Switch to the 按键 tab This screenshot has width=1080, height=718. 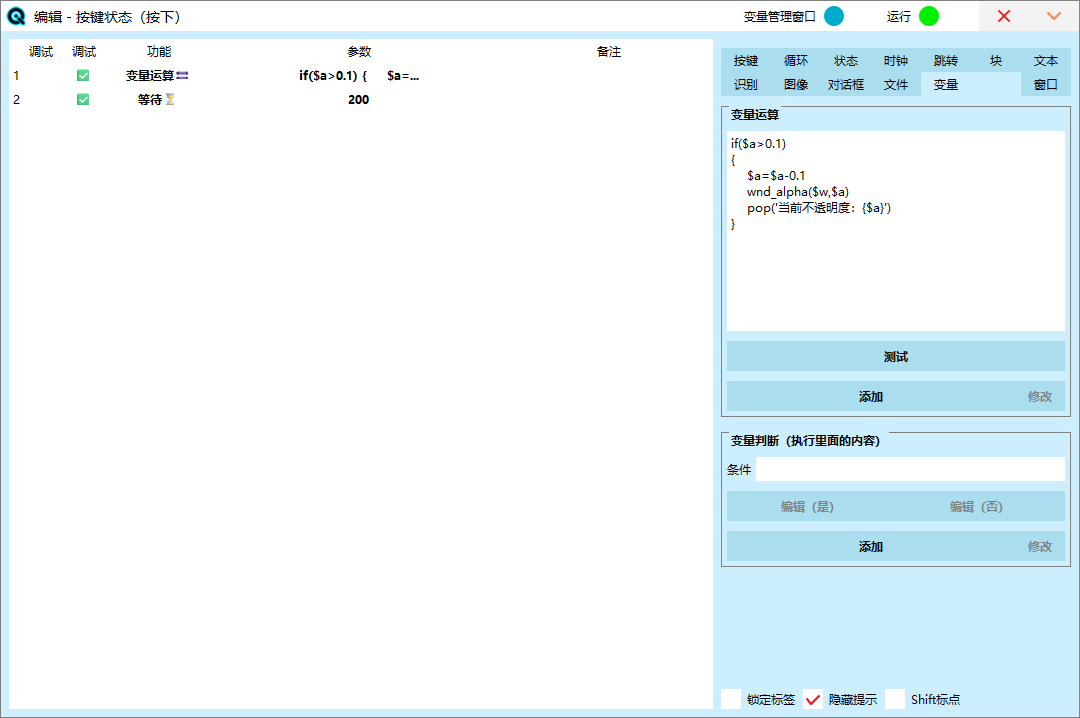746,61
